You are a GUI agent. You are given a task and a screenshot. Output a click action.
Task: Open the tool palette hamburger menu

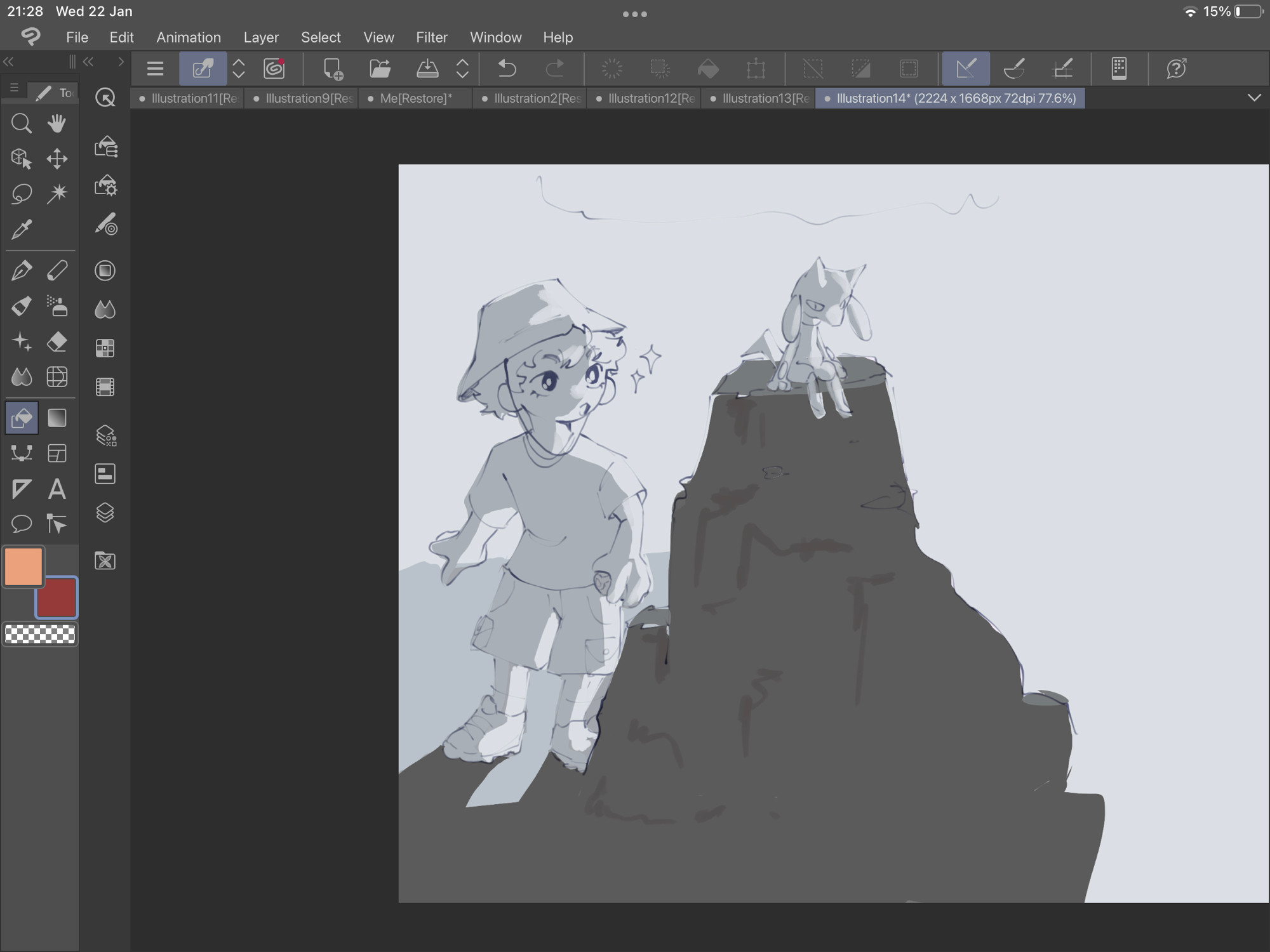(x=14, y=88)
